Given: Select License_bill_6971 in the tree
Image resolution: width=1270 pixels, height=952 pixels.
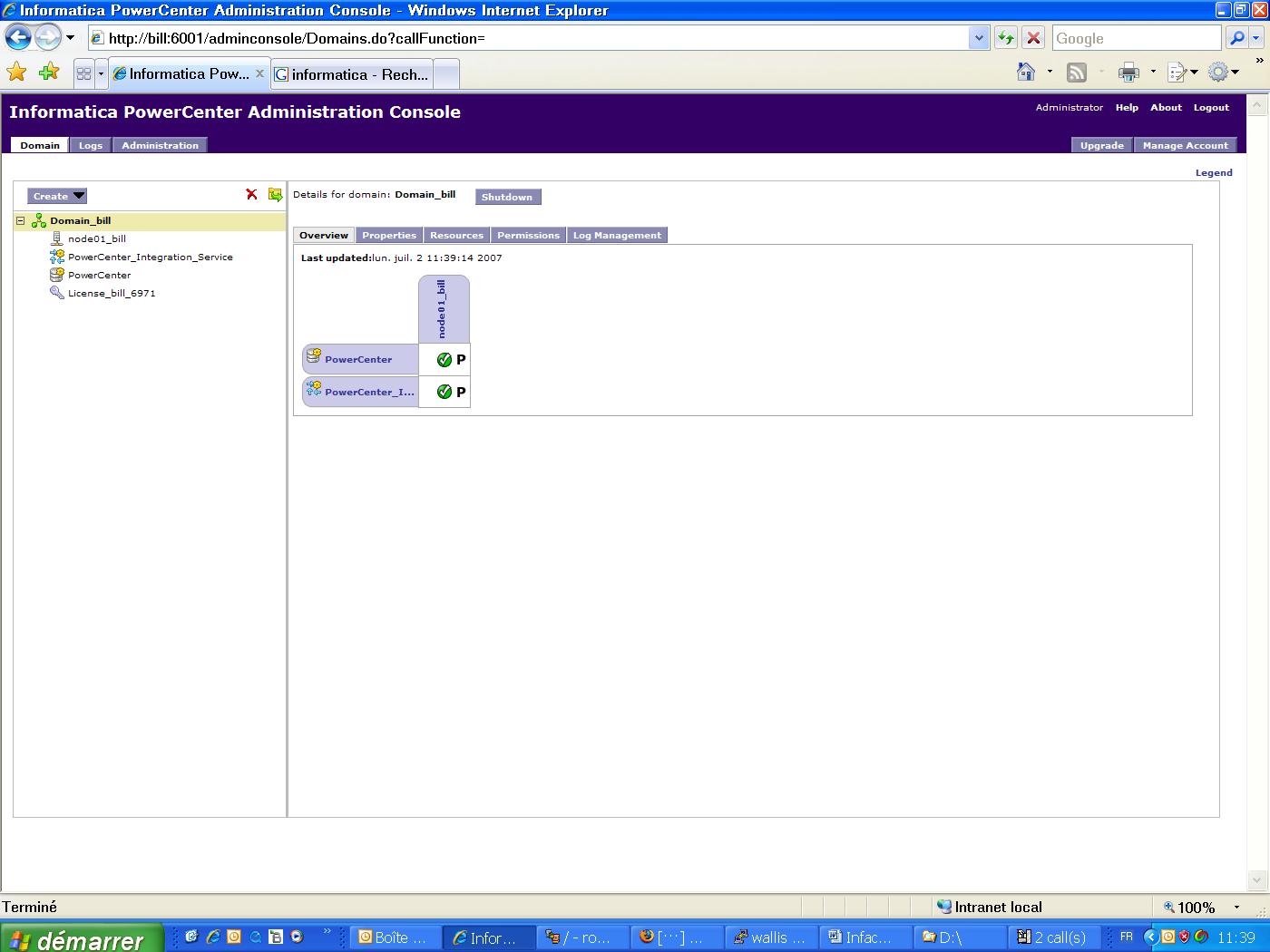Looking at the screenshot, I should (x=112, y=293).
